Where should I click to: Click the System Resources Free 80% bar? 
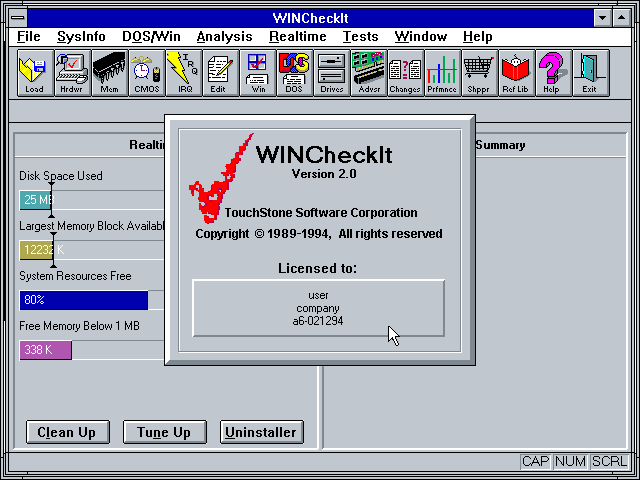(x=92, y=300)
